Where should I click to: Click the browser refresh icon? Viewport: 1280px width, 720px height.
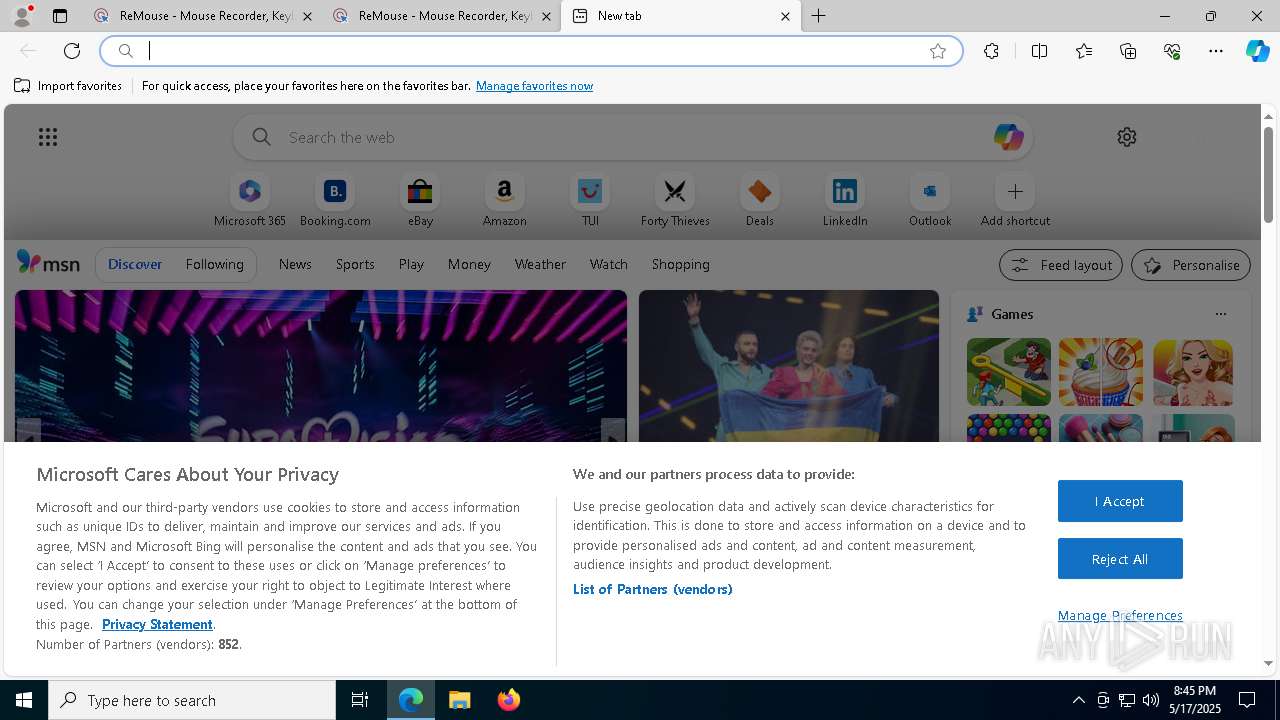[x=72, y=51]
